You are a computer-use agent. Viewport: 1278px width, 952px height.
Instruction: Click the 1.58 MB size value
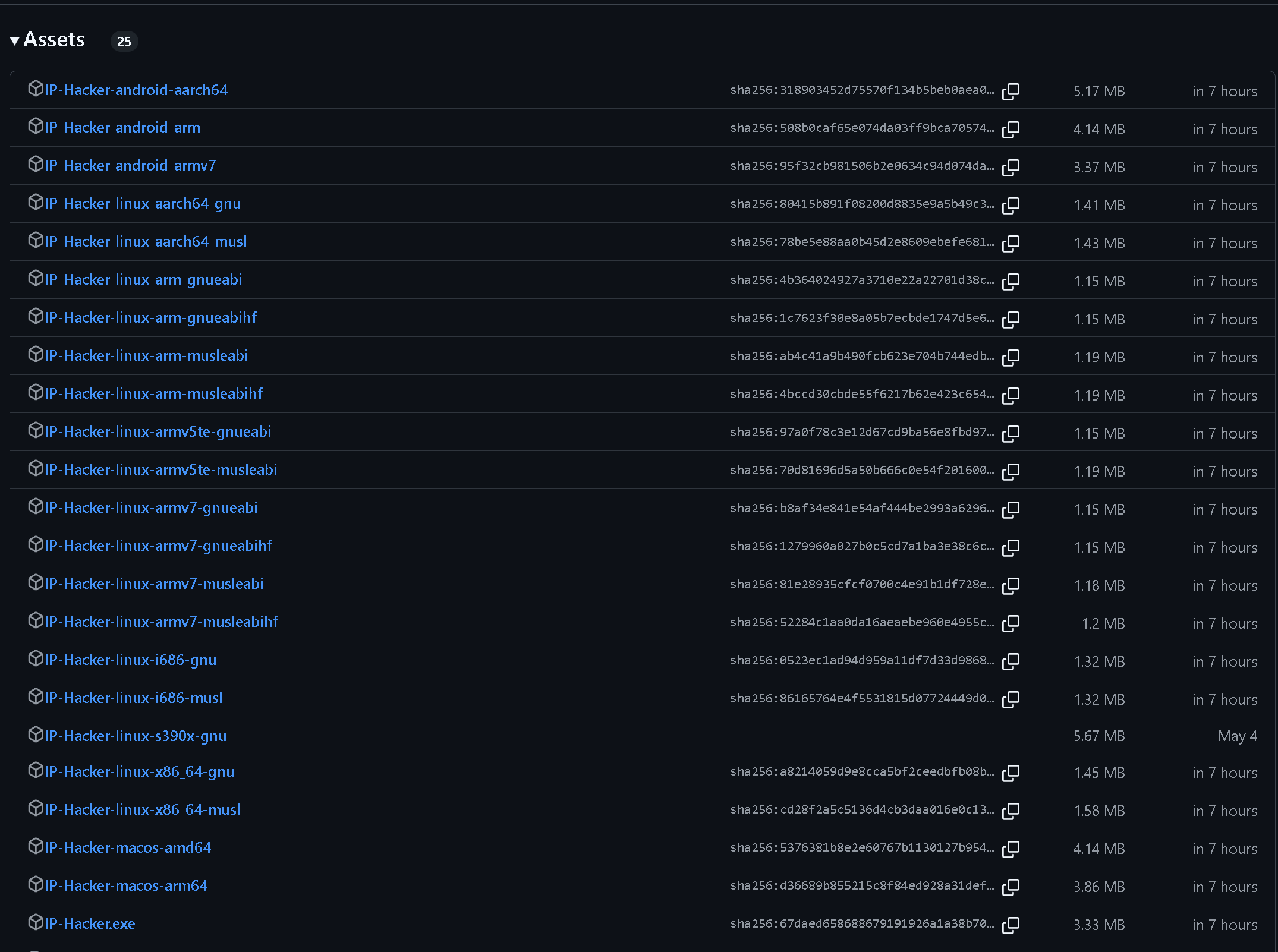1099,811
